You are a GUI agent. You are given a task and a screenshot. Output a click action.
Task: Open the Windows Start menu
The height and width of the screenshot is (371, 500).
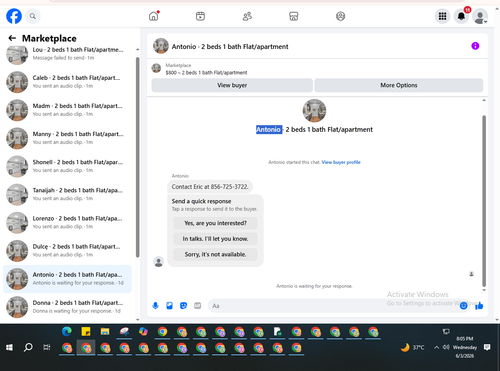pos(9,348)
